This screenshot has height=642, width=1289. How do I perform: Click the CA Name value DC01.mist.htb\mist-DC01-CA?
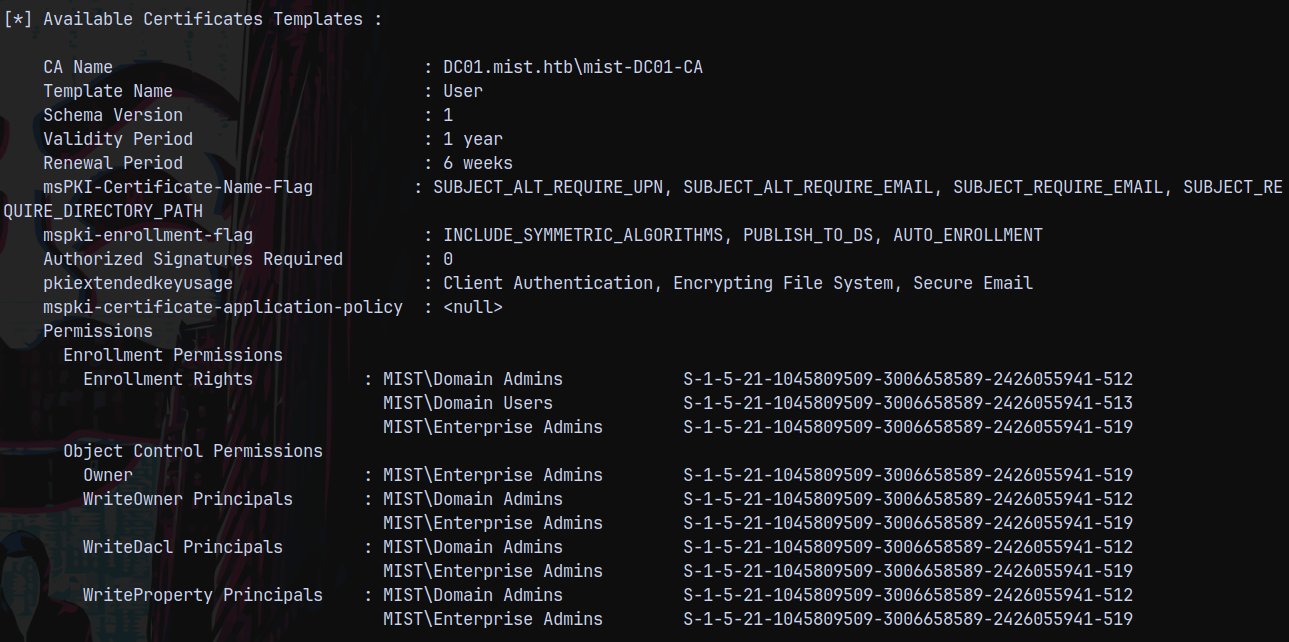580,67
